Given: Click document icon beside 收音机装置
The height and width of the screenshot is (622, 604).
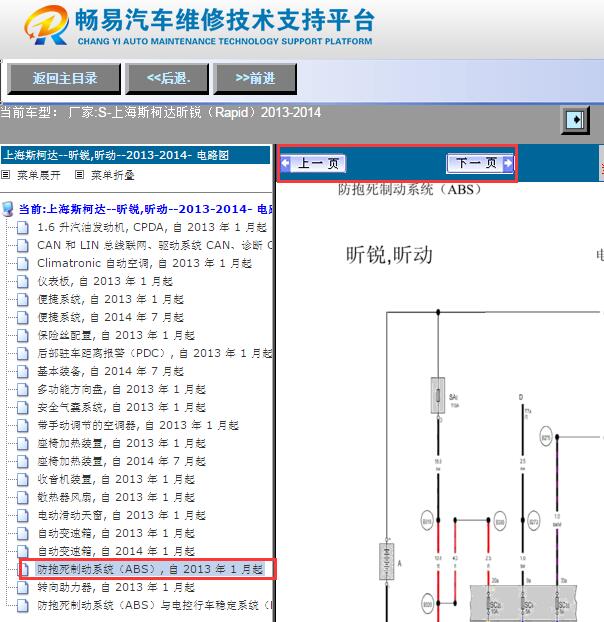Looking at the screenshot, I should pyautogui.click(x=23, y=480).
